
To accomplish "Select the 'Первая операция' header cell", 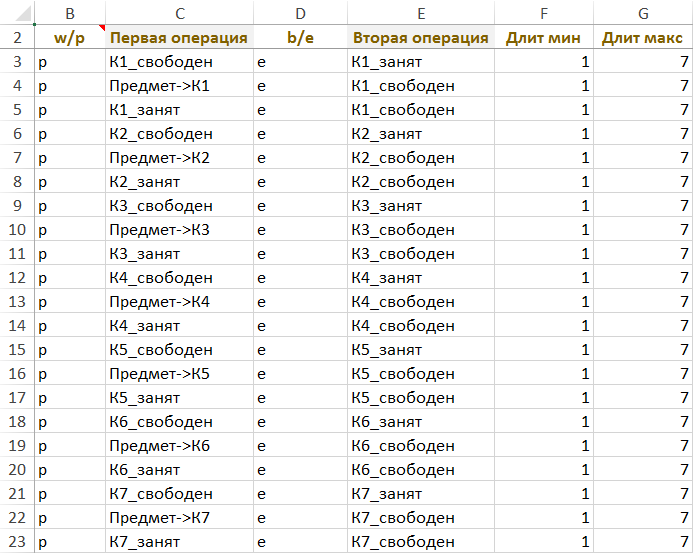I will 179,38.
